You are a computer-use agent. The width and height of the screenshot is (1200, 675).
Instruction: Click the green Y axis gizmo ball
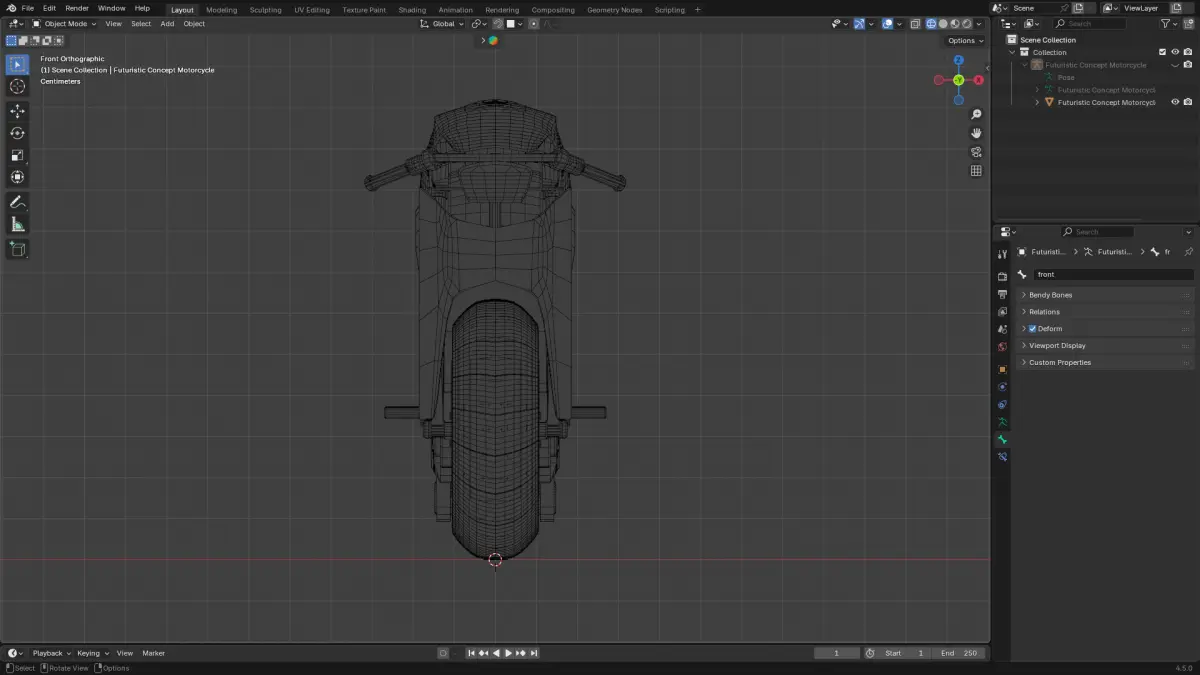click(958, 80)
